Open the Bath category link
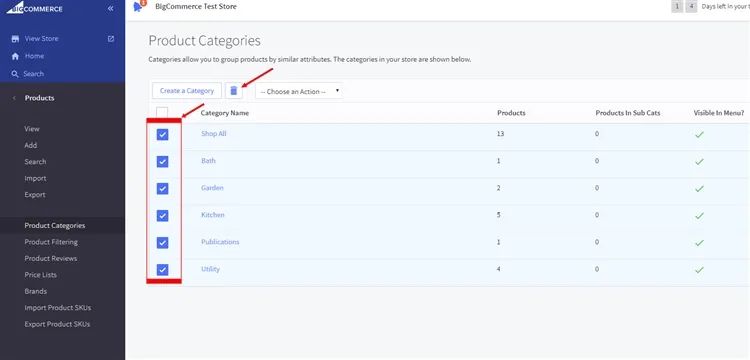750x360 pixels. pyautogui.click(x=209, y=161)
